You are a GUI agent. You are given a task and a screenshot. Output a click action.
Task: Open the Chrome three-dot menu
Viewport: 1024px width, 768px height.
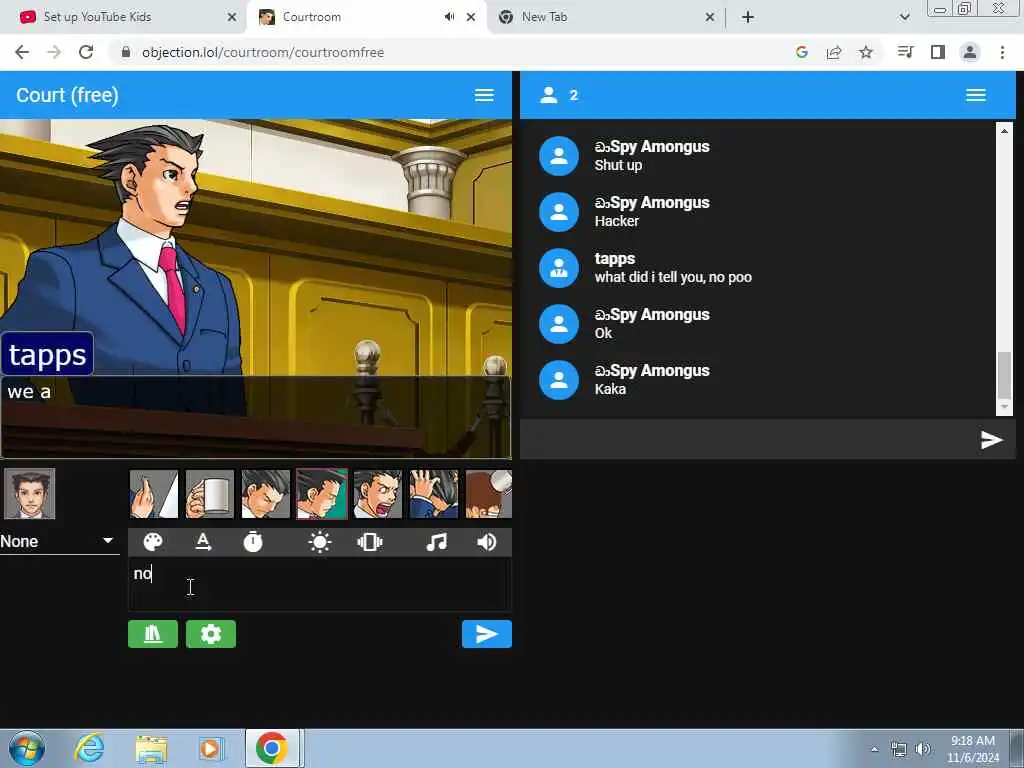tap(1002, 52)
